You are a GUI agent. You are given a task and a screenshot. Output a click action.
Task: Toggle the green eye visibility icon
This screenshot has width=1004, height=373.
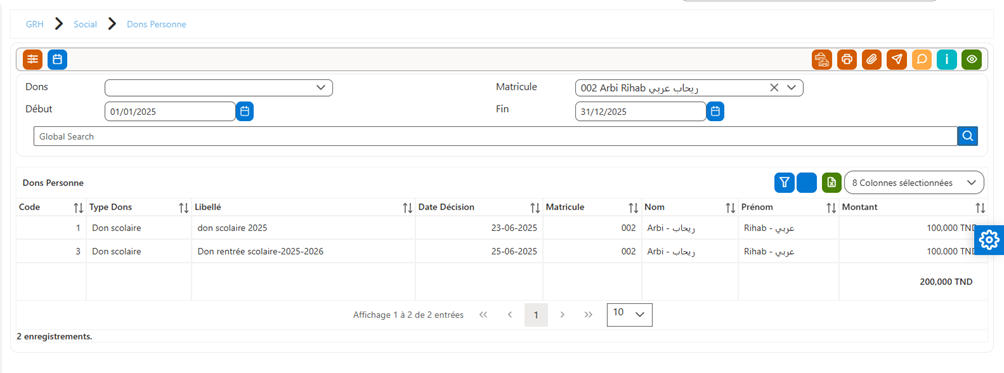pyautogui.click(x=971, y=60)
